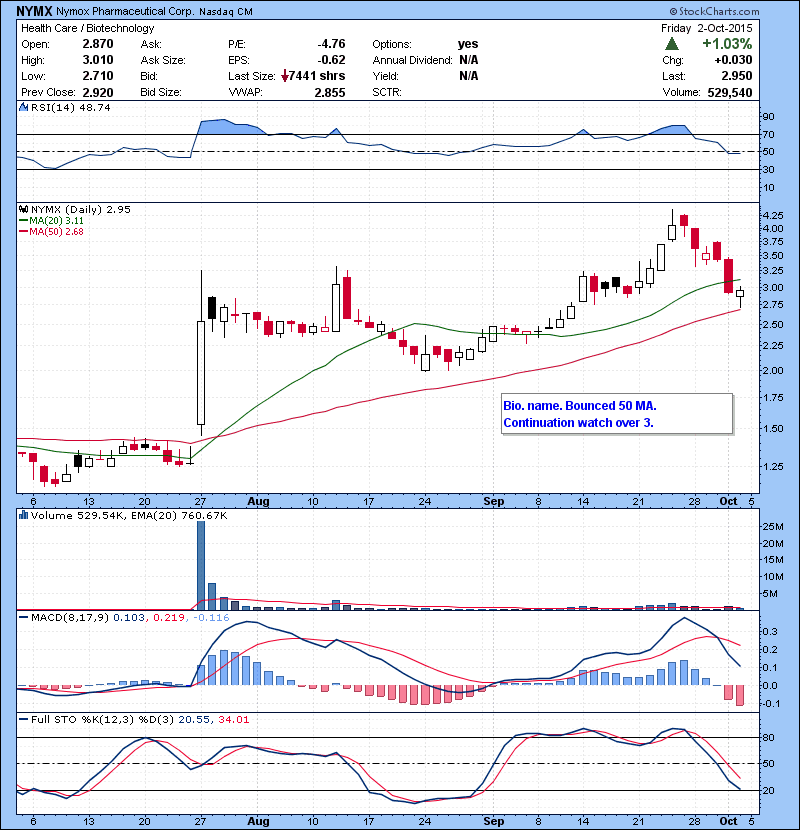Click the RSI(14) 48.74 indicator title

(x=71, y=107)
